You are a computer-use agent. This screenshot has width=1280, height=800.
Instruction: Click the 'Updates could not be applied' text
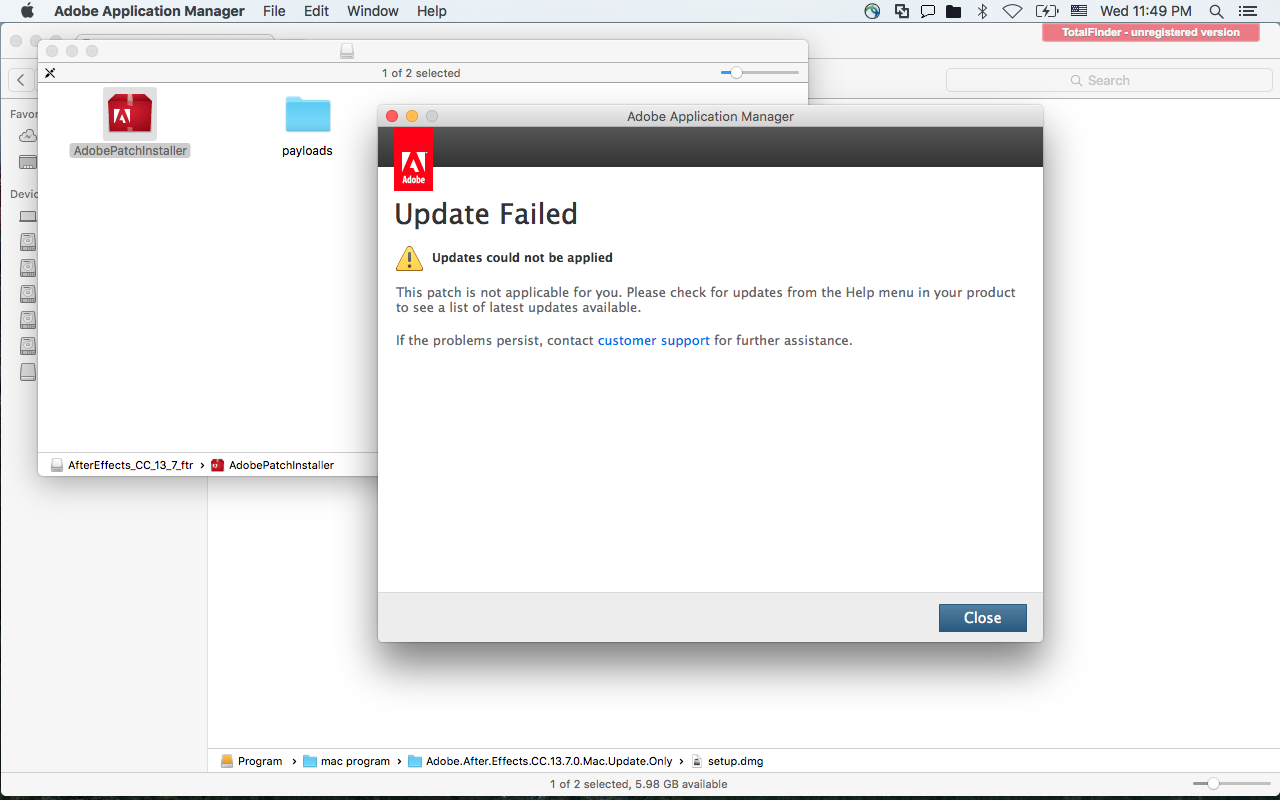click(522, 258)
